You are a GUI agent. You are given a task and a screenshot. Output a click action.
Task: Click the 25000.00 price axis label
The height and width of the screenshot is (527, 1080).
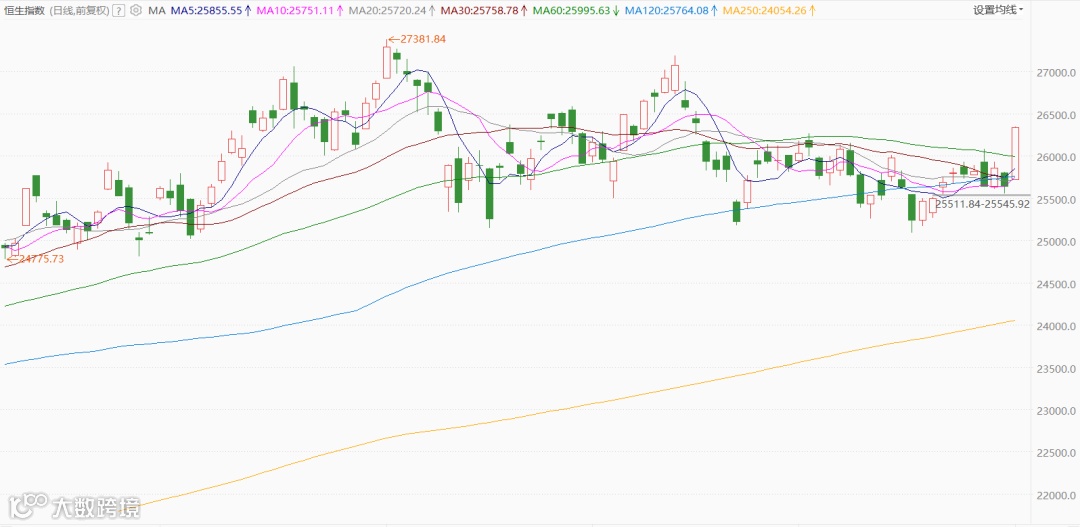pyautogui.click(x=1055, y=242)
